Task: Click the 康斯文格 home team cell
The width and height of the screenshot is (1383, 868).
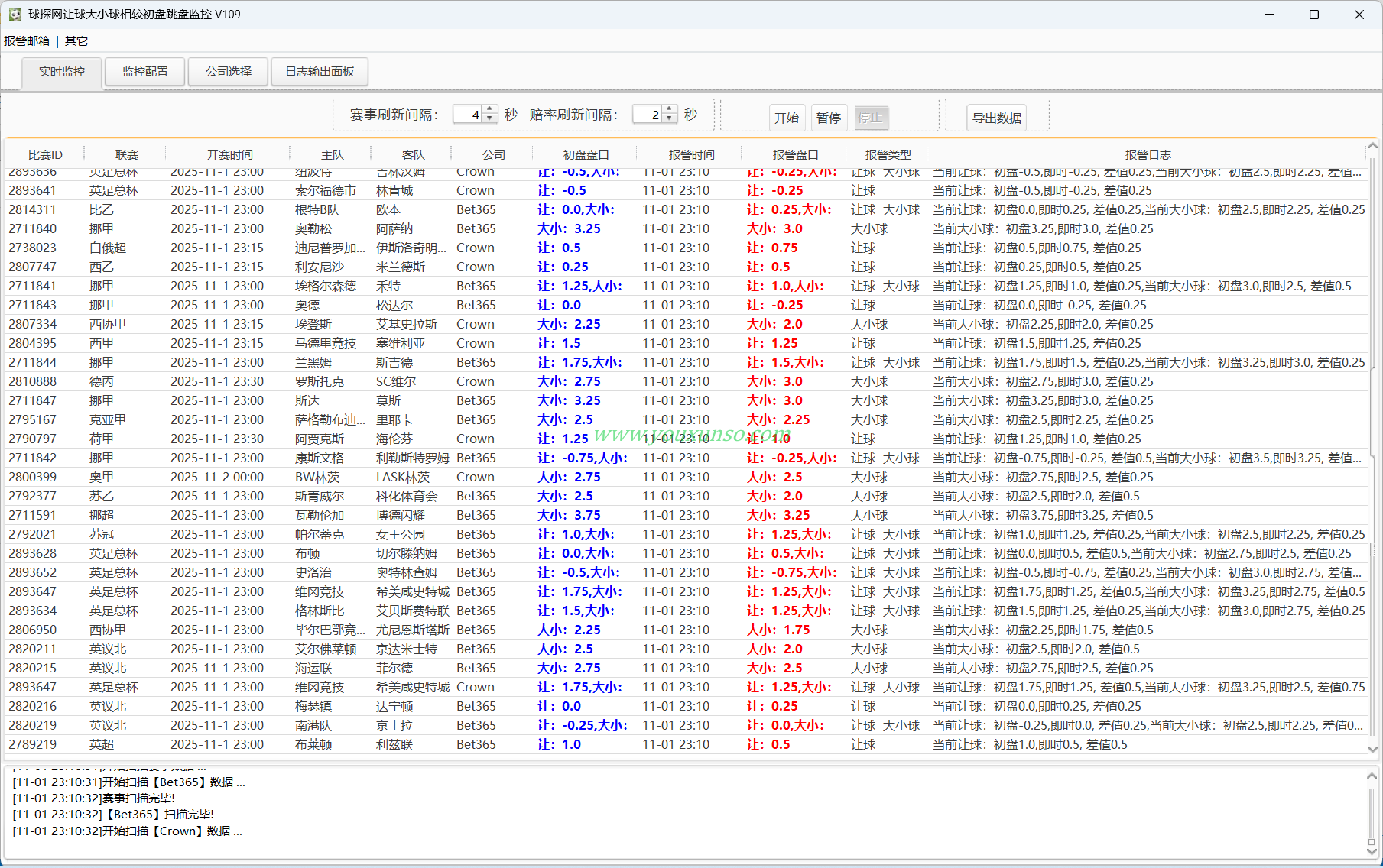Action: point(320,458)
